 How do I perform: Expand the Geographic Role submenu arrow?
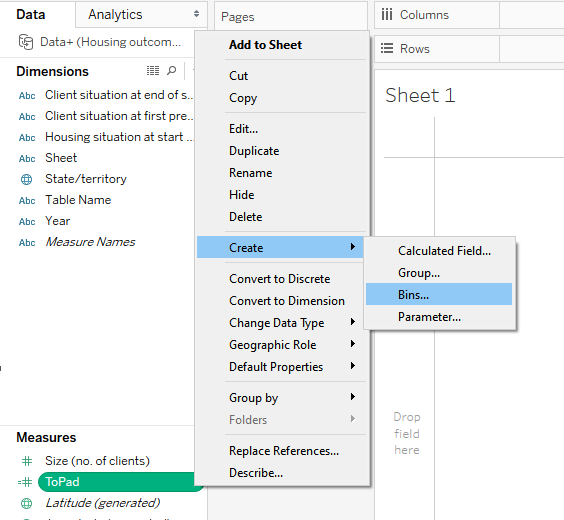click(353, 344)
